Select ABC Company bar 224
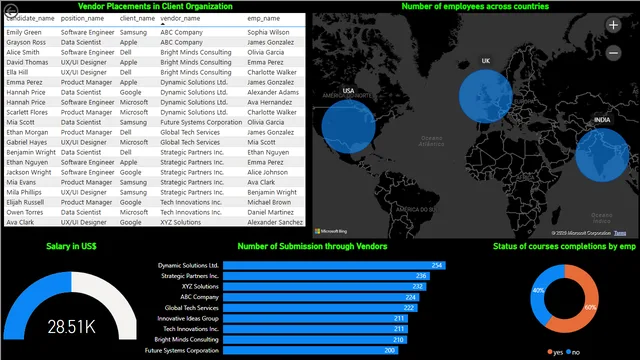 [321, 297]
